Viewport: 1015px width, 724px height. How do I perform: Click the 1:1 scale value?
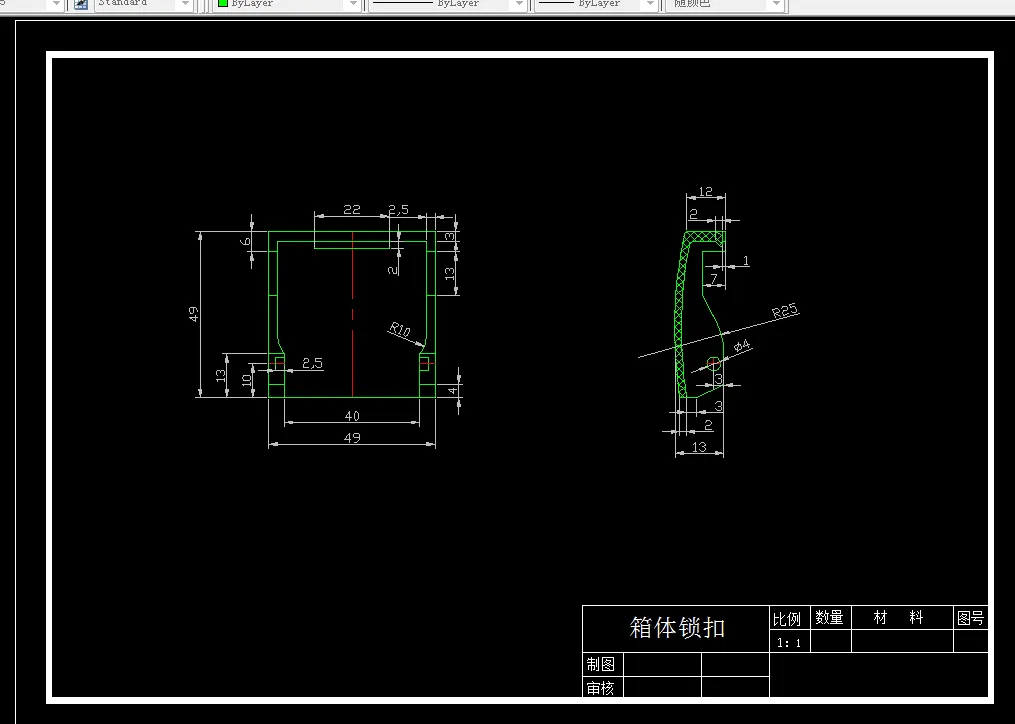pyautogui.click(x=789, y=643)
